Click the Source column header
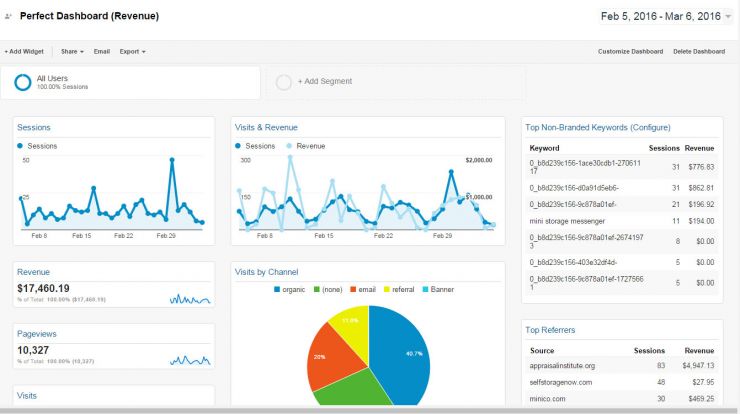This screenshot has height=414, width=740. [542, 351]
